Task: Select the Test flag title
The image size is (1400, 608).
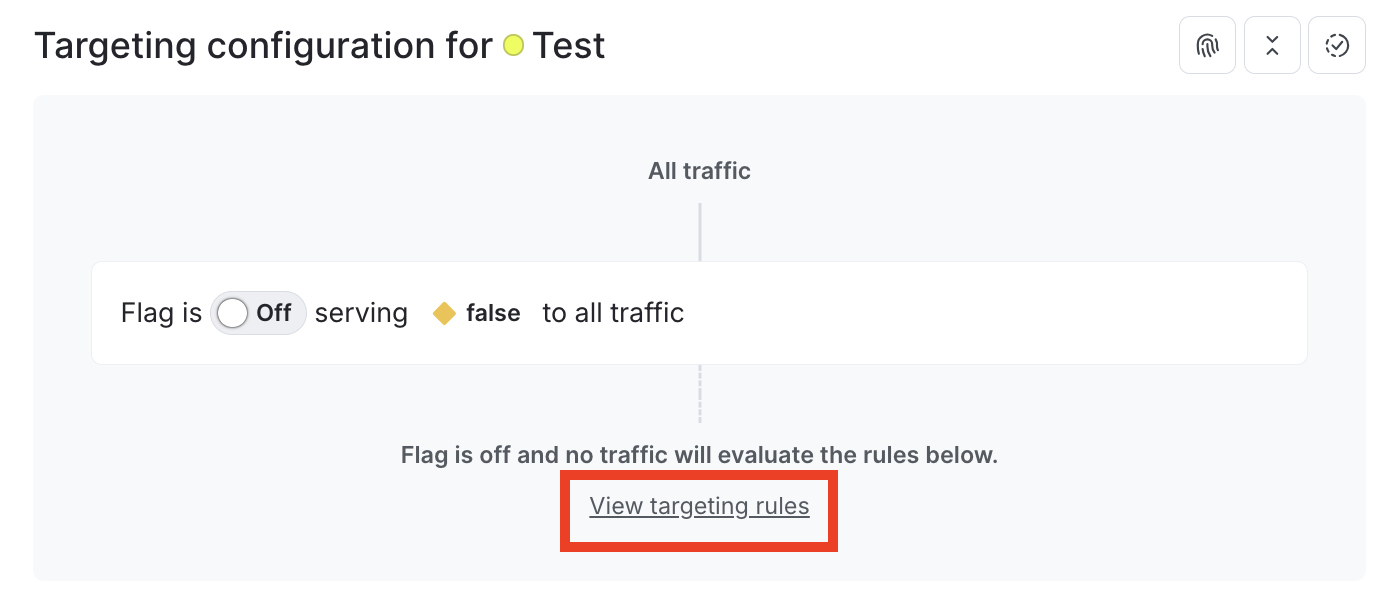Action: pyautogui.click(x=568, y=45)
